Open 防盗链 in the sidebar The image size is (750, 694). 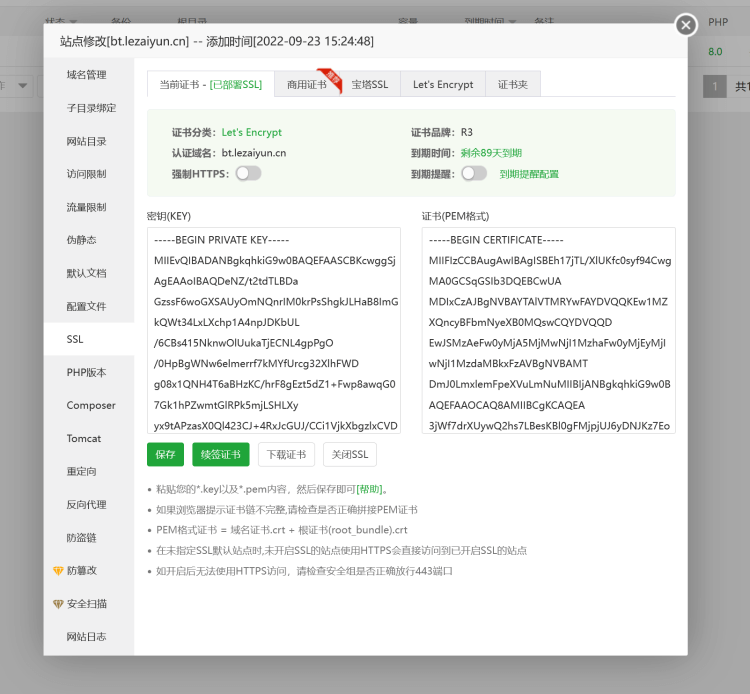coord(89,538)
